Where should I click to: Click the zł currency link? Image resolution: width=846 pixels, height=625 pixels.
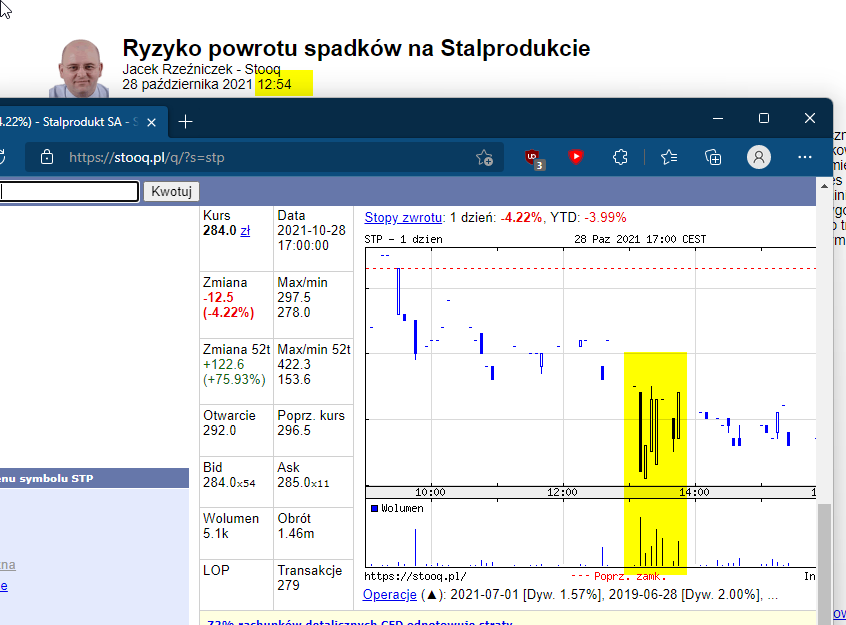click(x=245, y=230)
